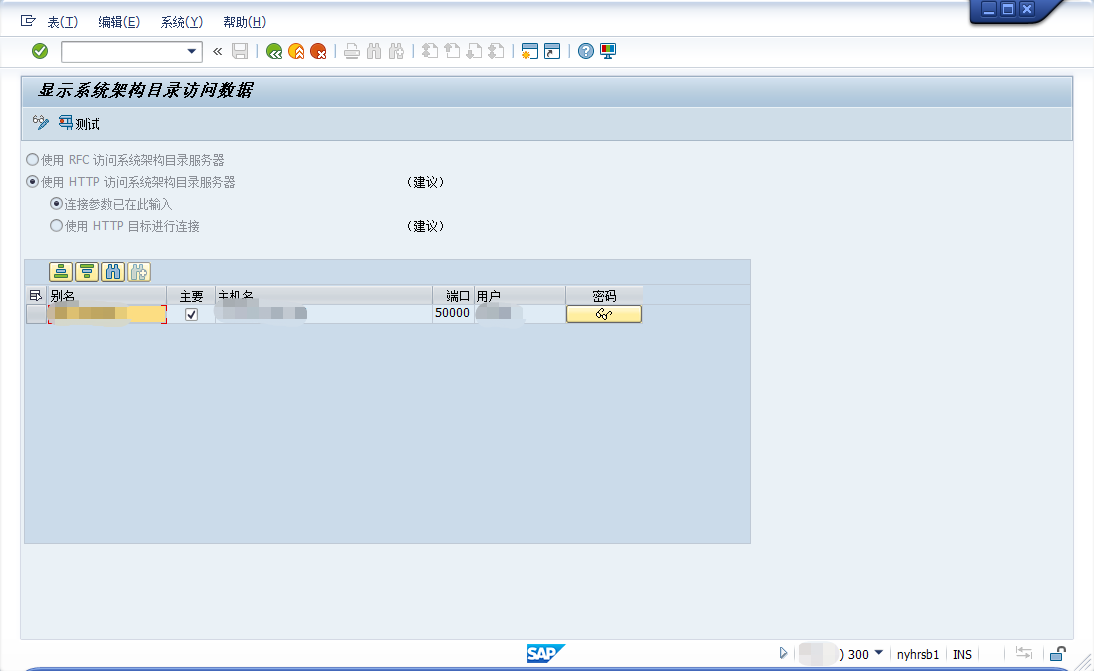The height and width of the screenshot is (671, 1094).
Task: Click the green Back icon
Action: [x=274, y=51]
